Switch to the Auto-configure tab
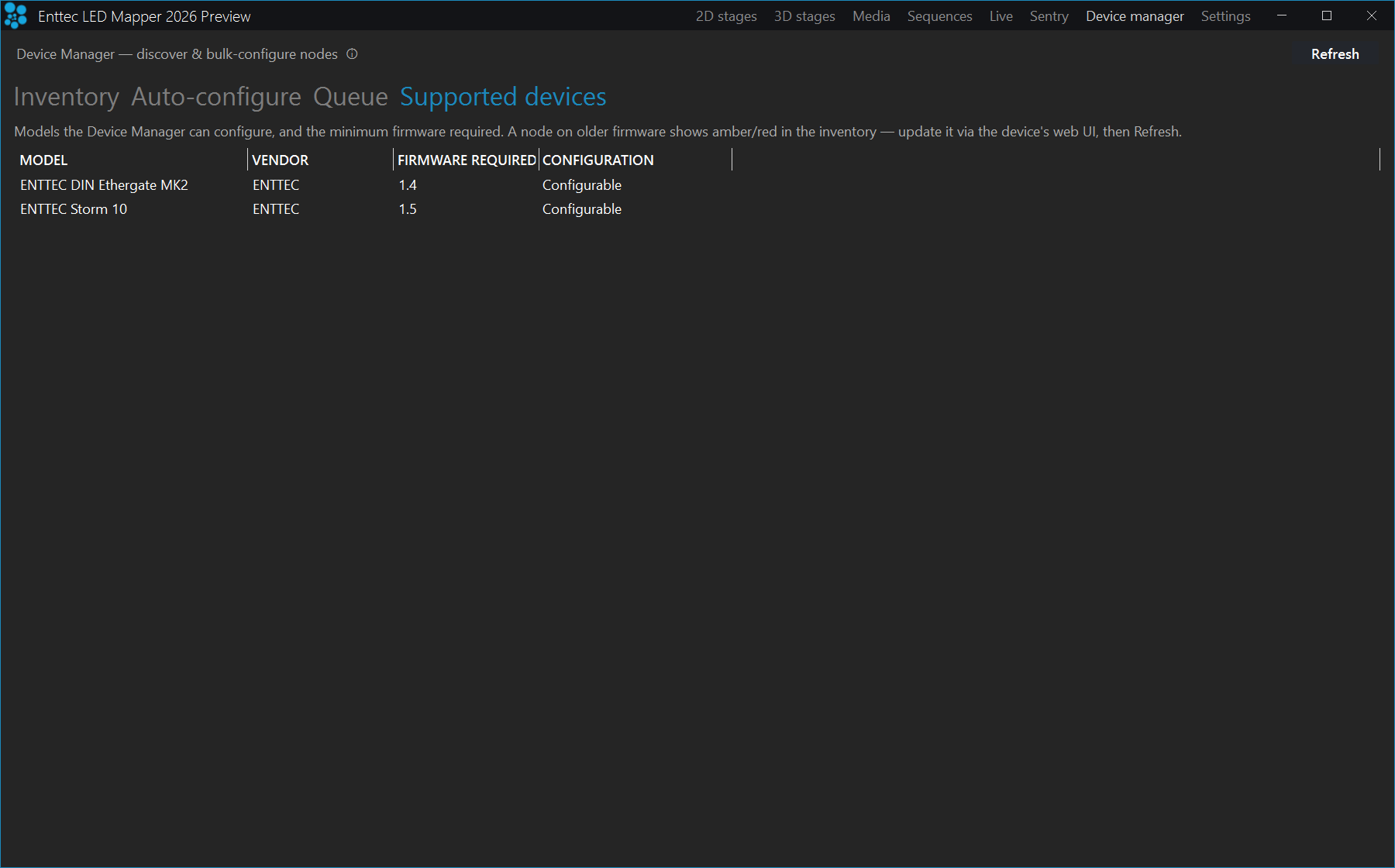 216,97
